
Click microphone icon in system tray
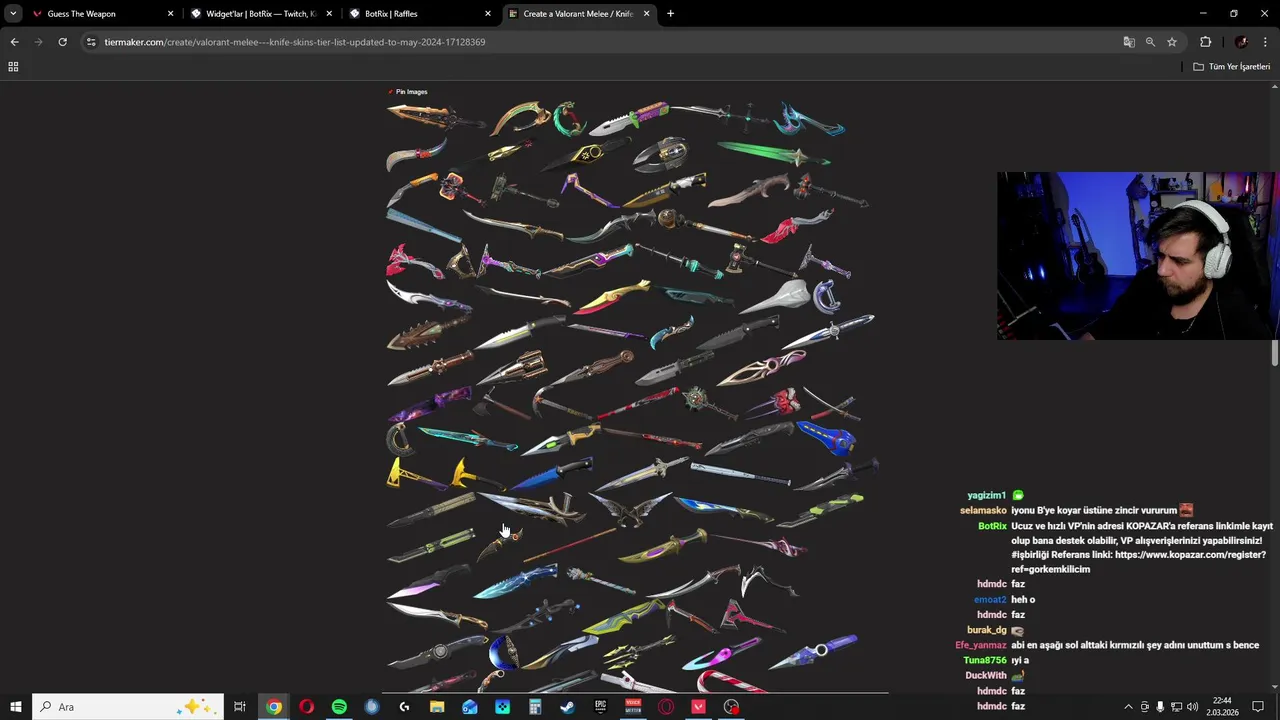(x=1160, y=707)
